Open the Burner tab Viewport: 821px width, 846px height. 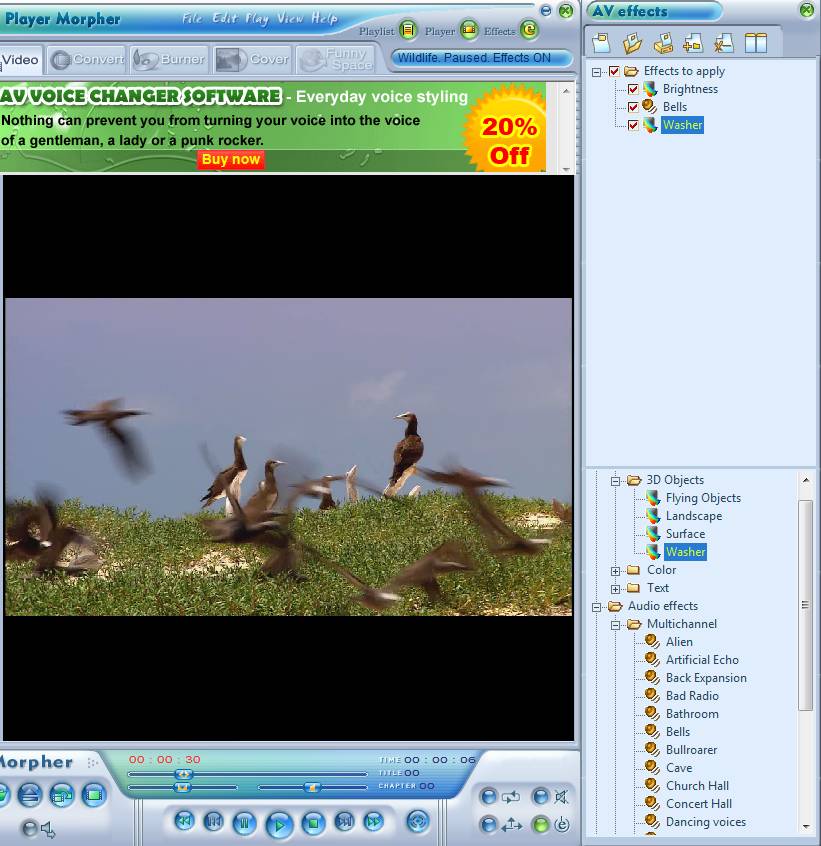pos(169,59)
